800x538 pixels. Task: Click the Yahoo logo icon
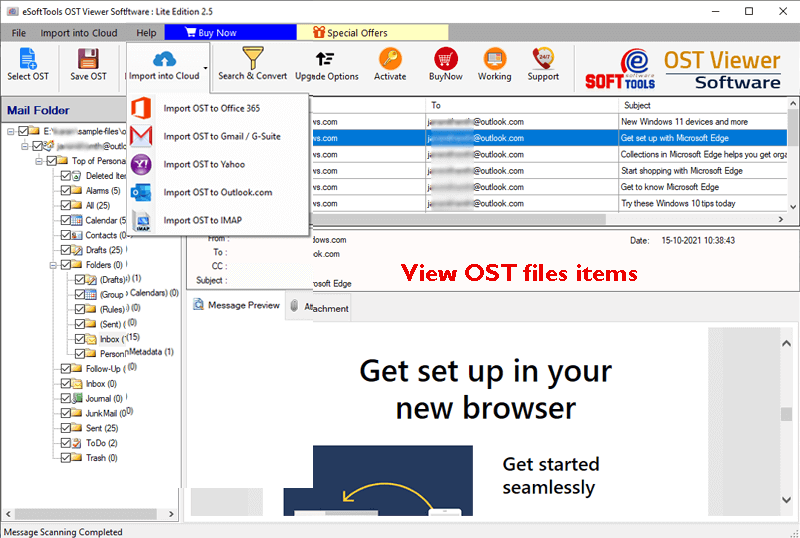pyautogui.click(x=141, y=164)
